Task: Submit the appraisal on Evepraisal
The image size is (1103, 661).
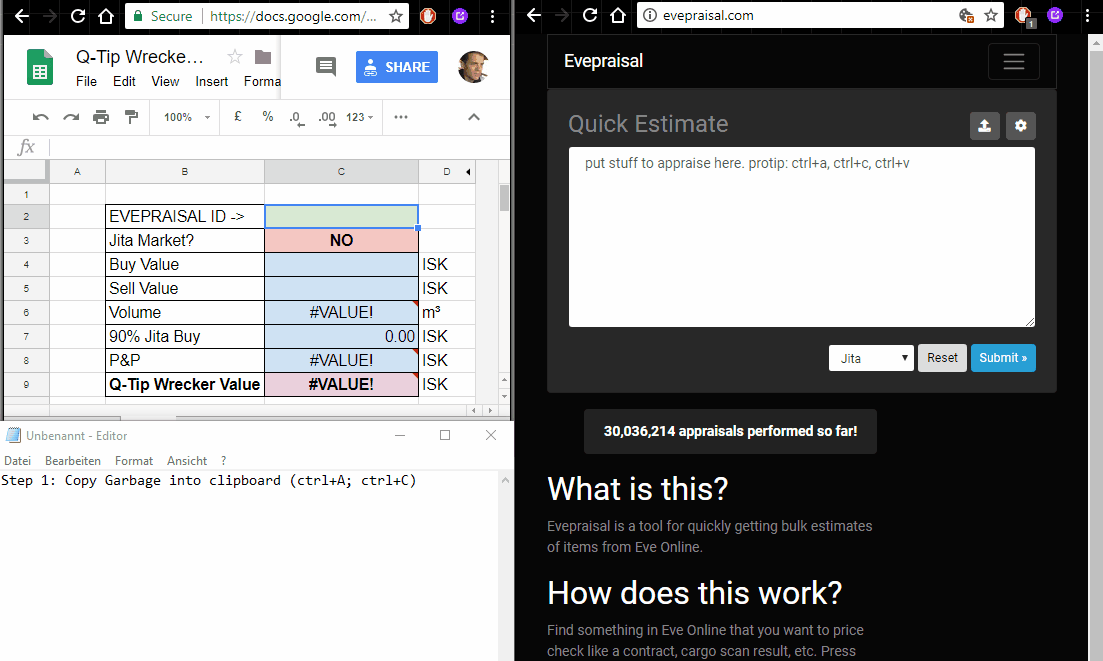Action: tap(1003, 358)
